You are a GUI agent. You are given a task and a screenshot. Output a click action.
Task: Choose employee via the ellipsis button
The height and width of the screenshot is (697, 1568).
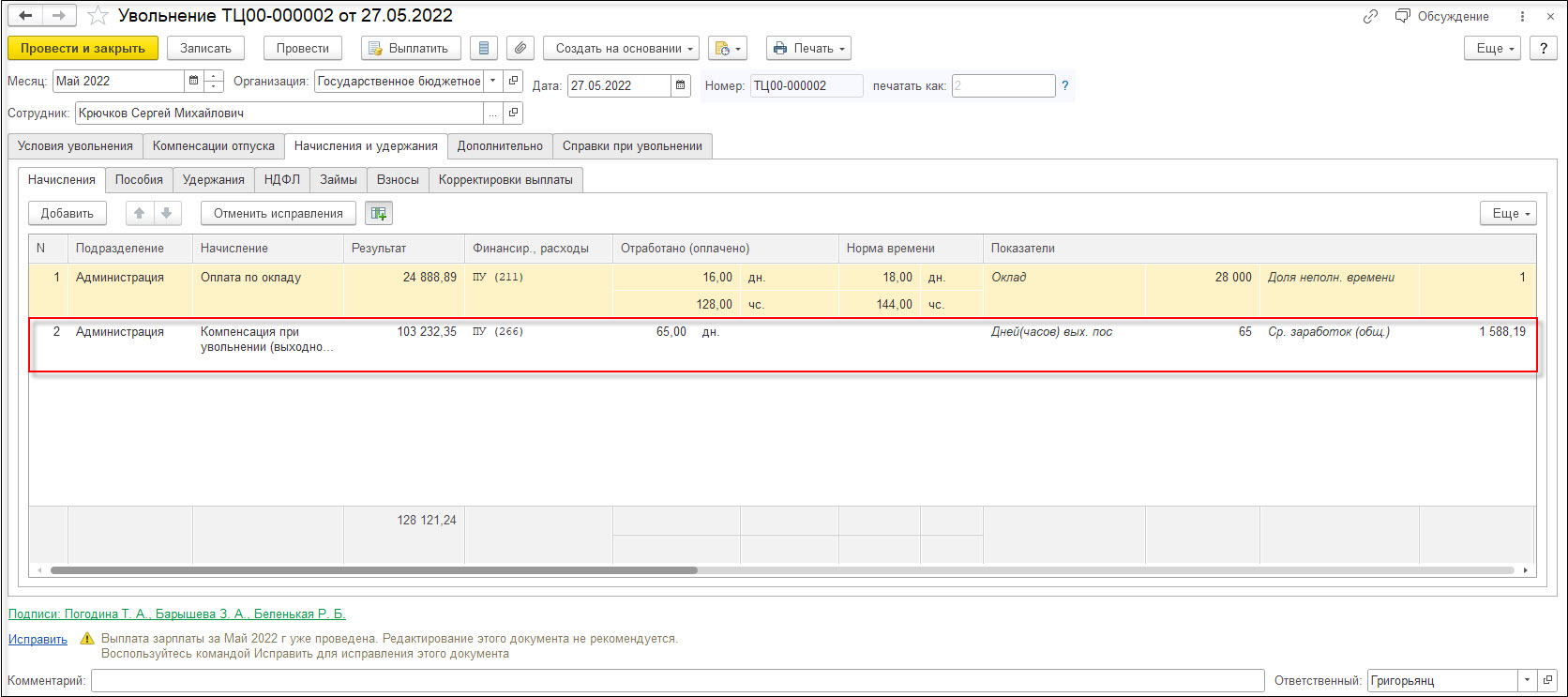pyautogui.click(x=493, y=113)
